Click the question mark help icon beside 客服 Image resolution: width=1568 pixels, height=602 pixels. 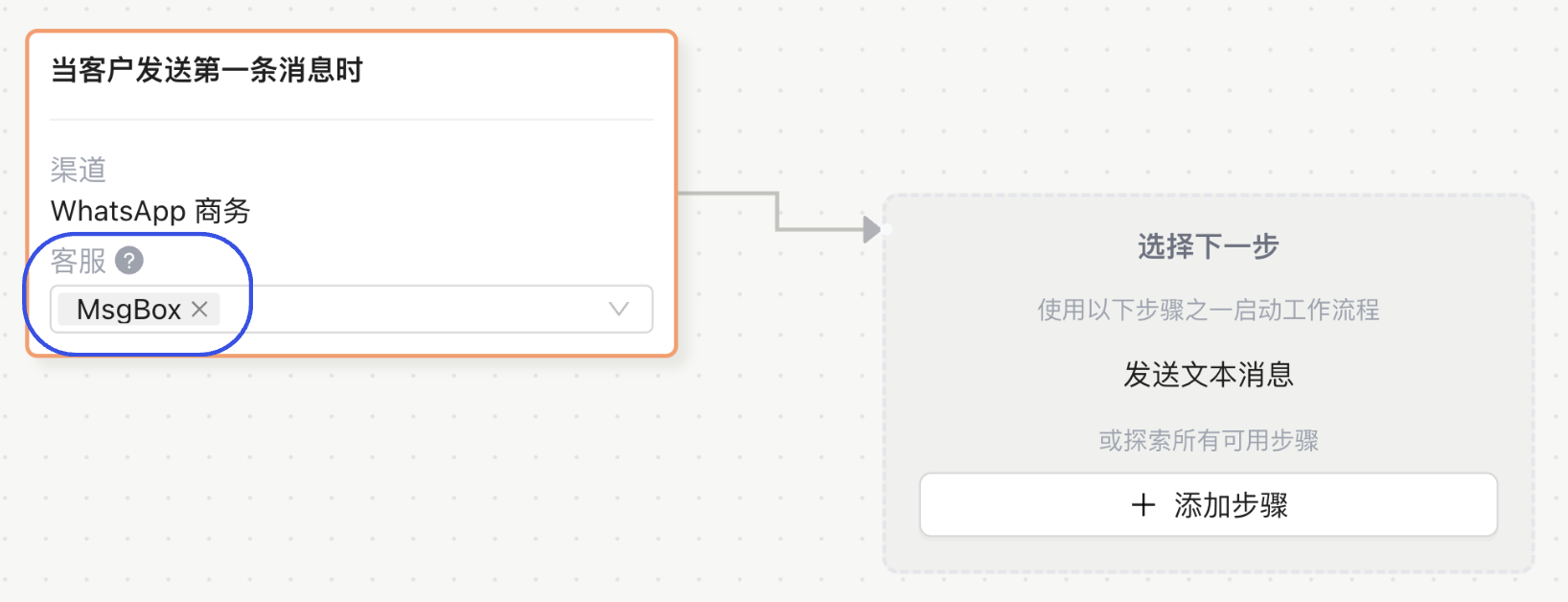[128, 261]
